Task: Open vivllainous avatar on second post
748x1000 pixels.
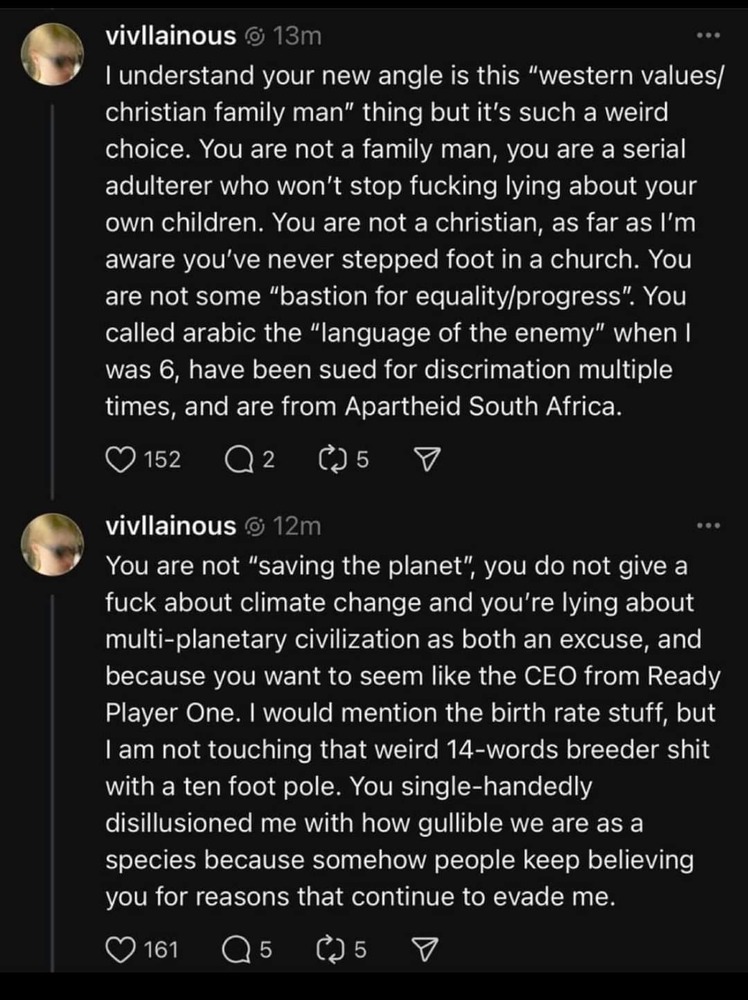Action: coord(52,545)
